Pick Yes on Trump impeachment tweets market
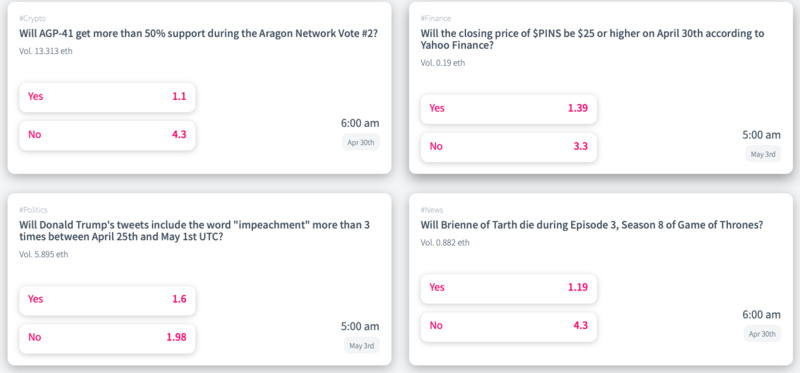This screenshot has height=373, width=800. tap(107, 300)
